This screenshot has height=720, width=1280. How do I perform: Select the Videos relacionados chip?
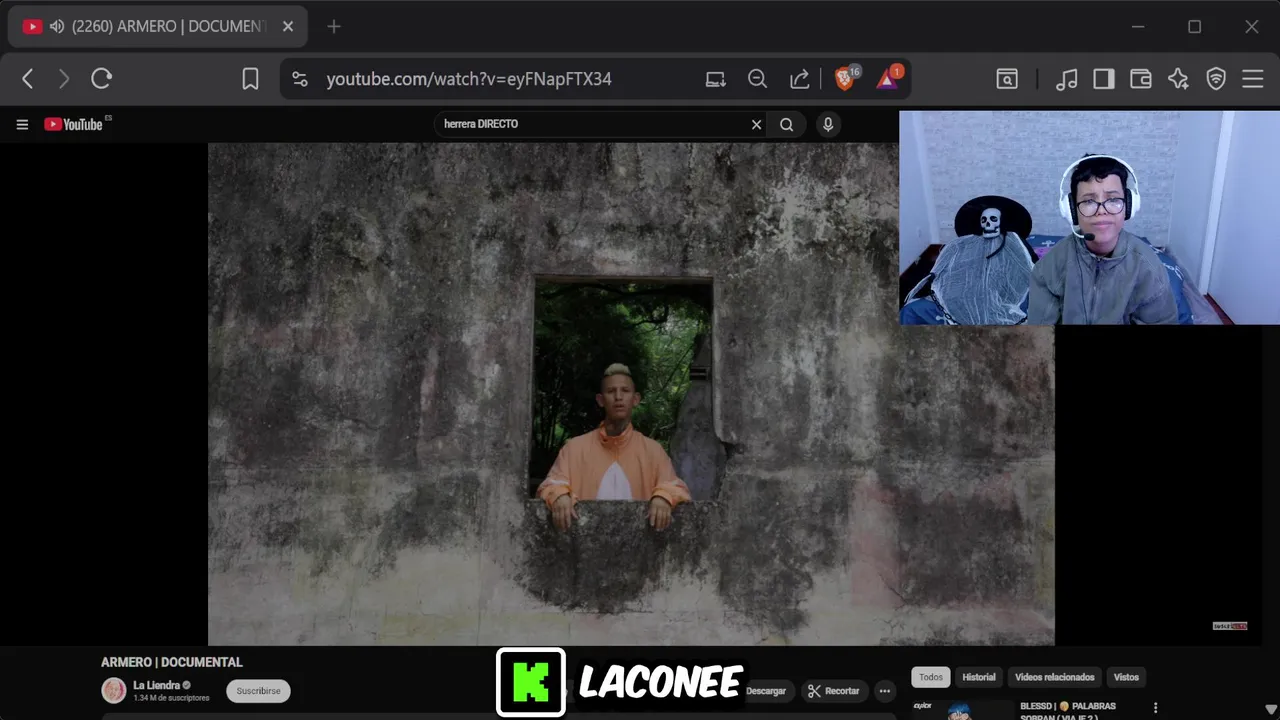pyautogui.click(x=1055, y=677)
